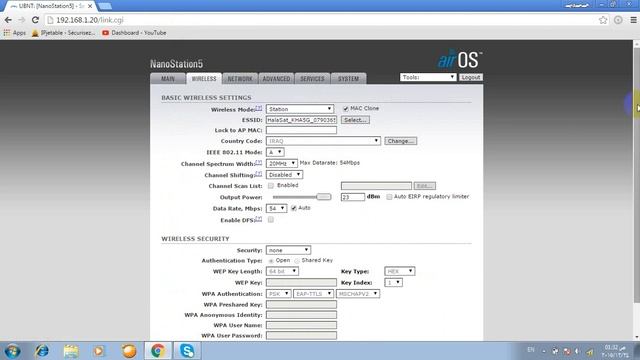The height and width of the screenshot is (360, 640).
Task: Open Channel Shifting help icon
Action: point(259,174)
